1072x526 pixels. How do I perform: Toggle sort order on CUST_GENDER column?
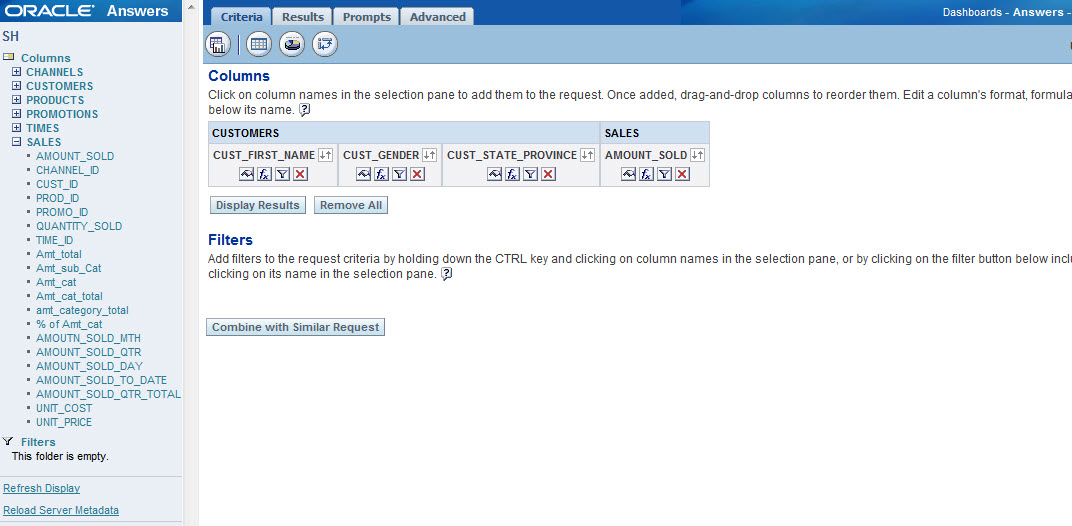pyautogui.click(x=429, y=155)
